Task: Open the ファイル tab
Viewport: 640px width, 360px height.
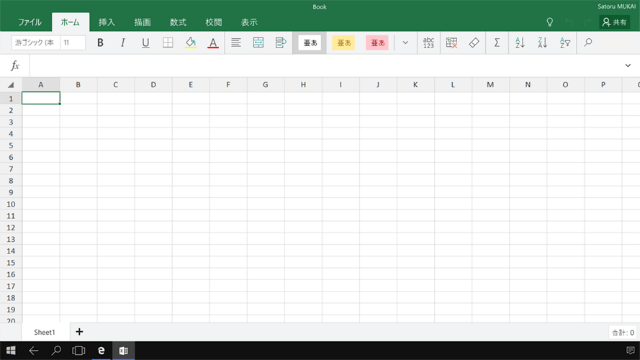Action: point(29,22)
